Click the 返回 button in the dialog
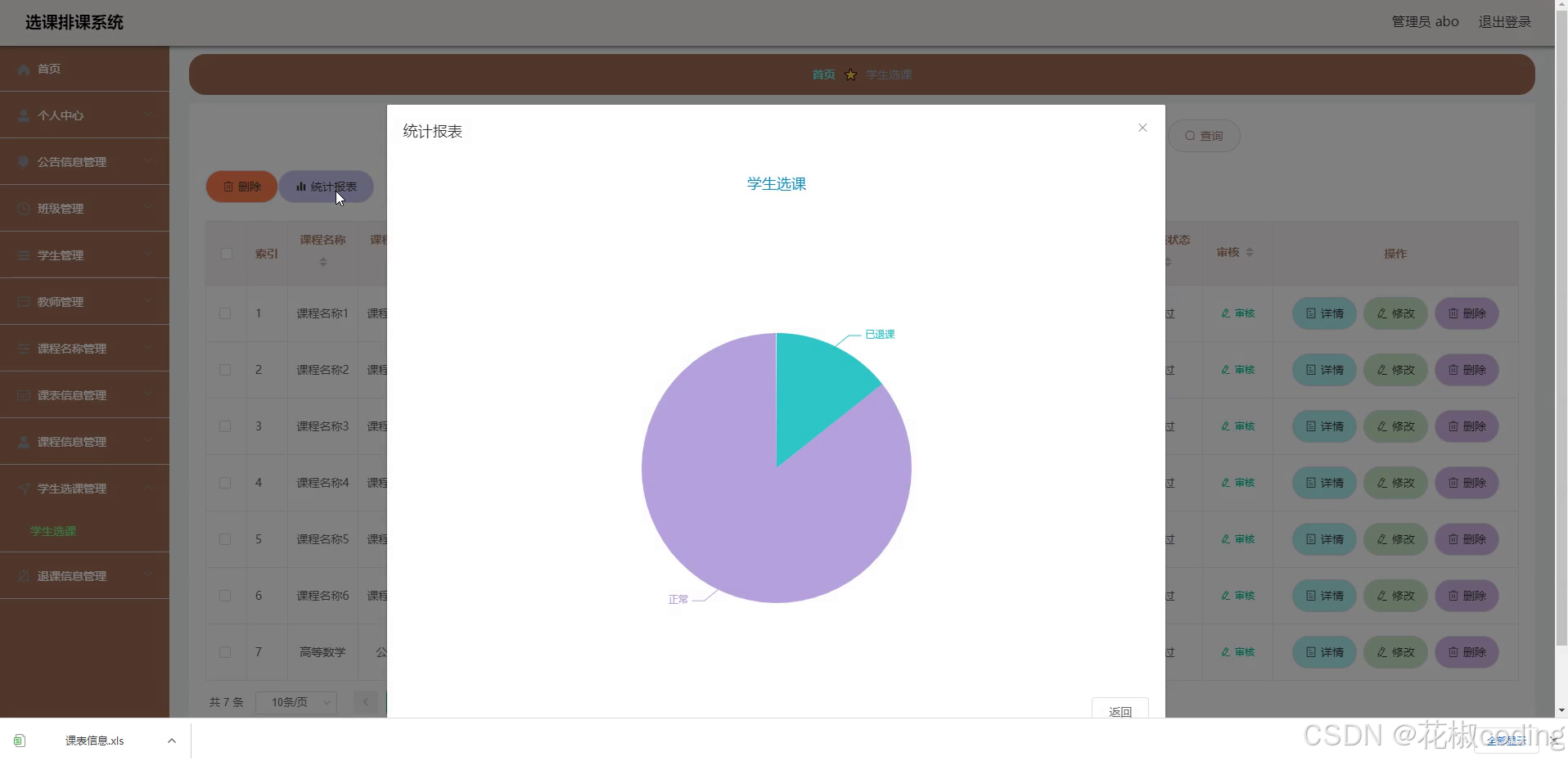 pos(1120,710)
